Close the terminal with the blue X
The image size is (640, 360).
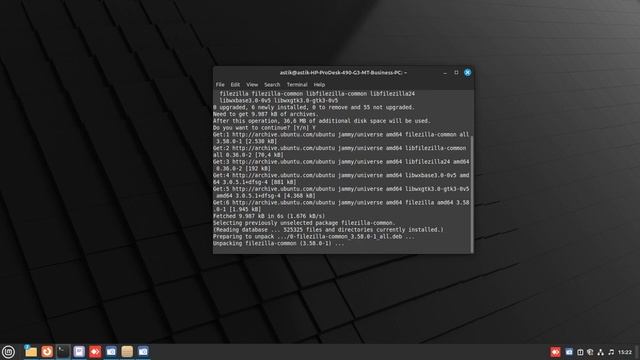click(467, 73)
